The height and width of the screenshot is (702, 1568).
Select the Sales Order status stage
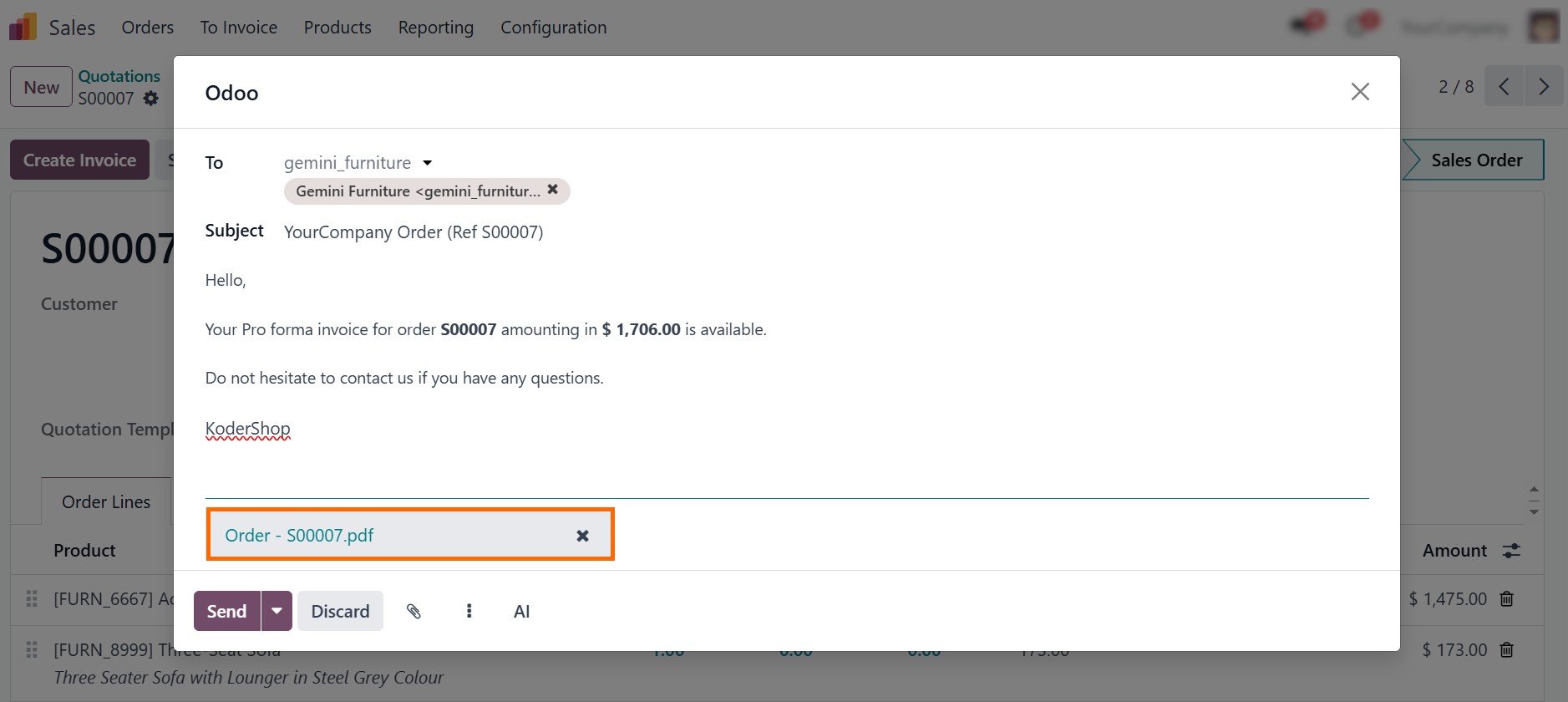pos(1475,160)
